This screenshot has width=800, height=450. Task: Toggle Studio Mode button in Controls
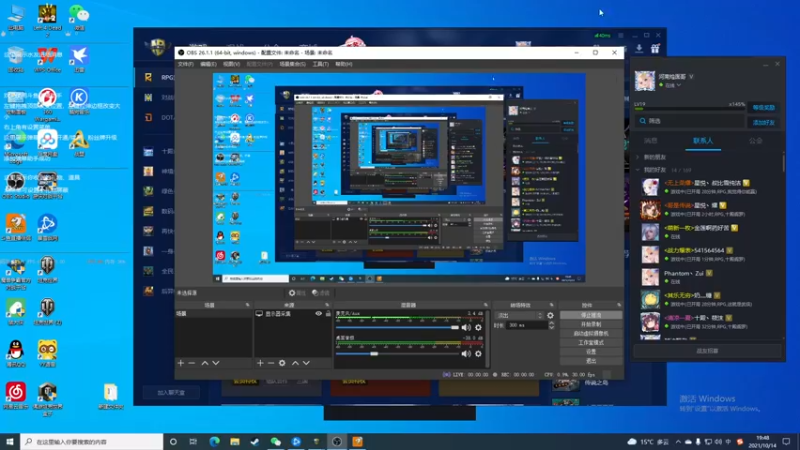pos(591,342)
